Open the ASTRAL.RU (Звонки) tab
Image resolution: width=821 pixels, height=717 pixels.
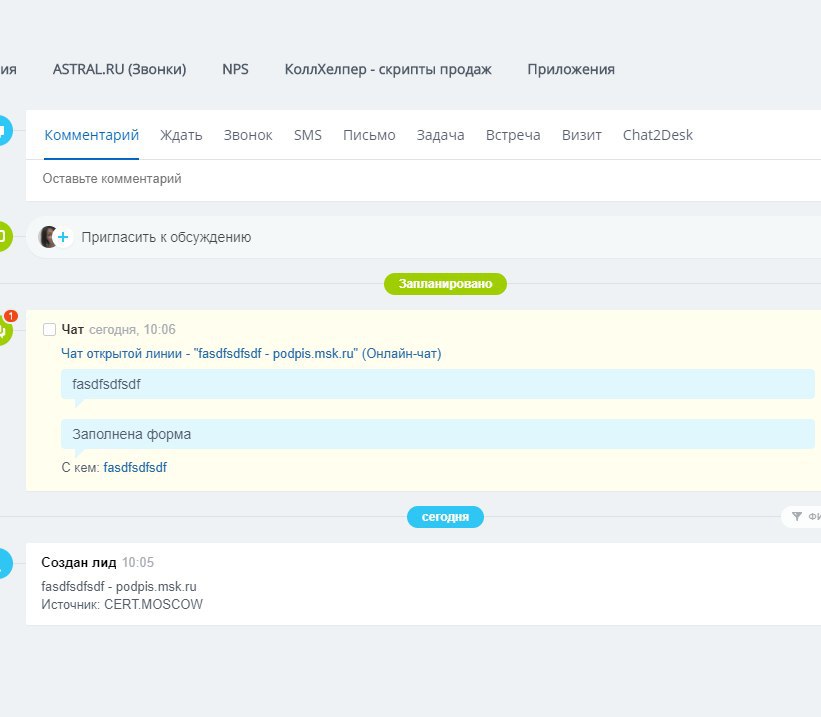(119, 69)
